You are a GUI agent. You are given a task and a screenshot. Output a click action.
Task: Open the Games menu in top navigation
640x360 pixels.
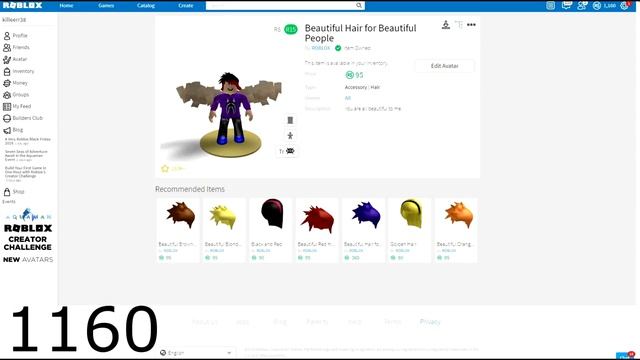pyautogui.click(x=106, y=6)
